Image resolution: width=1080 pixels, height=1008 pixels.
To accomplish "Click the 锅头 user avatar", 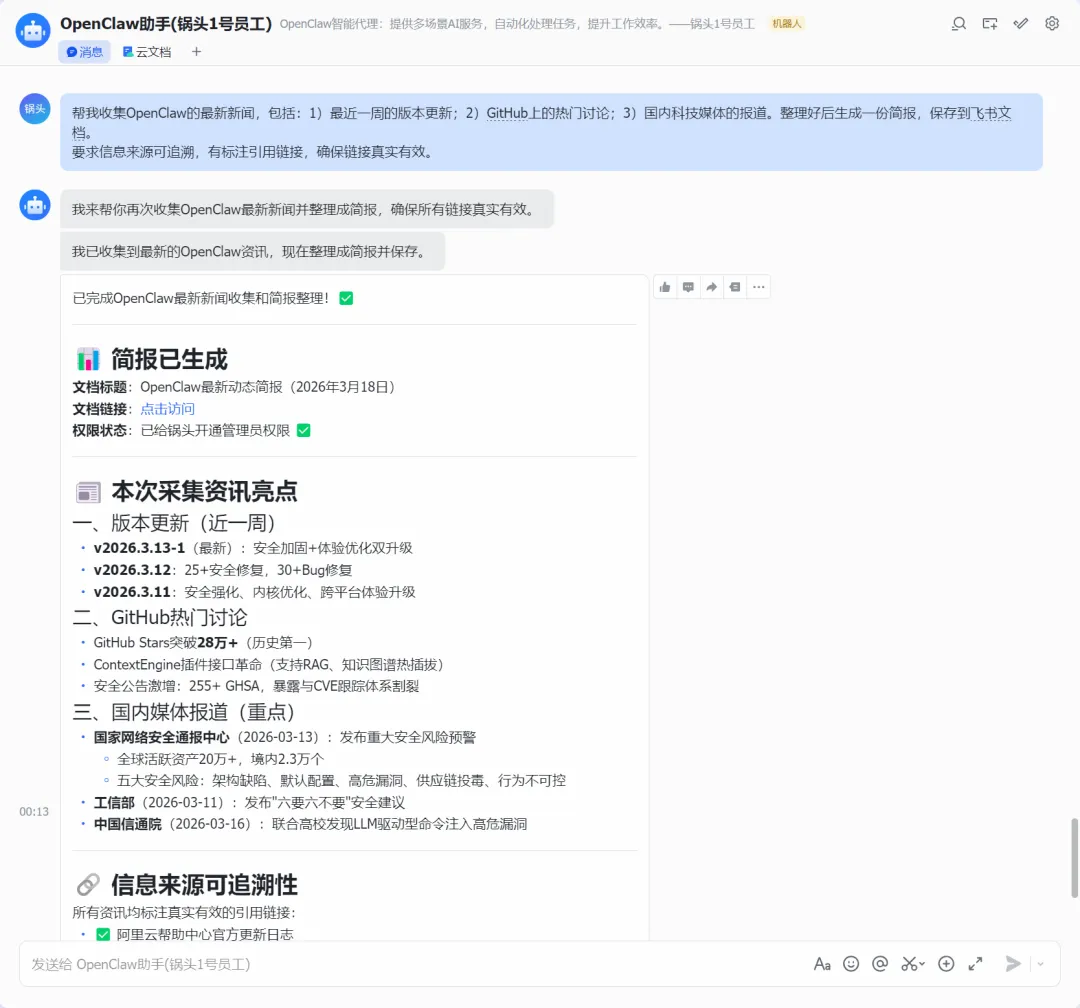I will click(34, 109).
